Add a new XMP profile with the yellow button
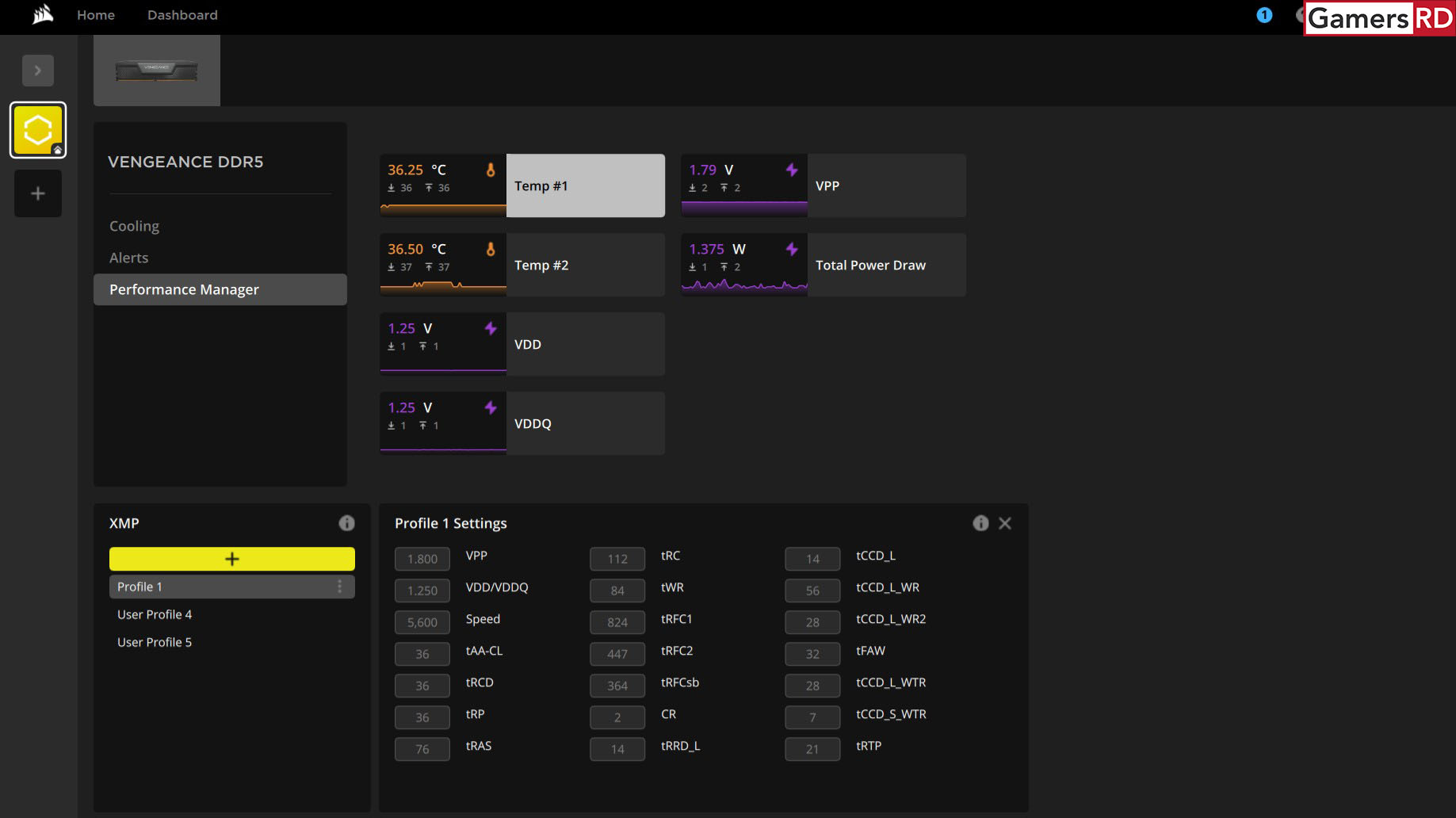1456x818 pixels. (232, 559)
